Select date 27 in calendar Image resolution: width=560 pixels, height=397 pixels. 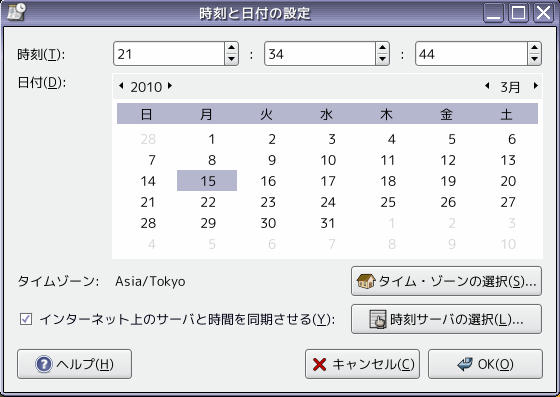coord(508,202)
